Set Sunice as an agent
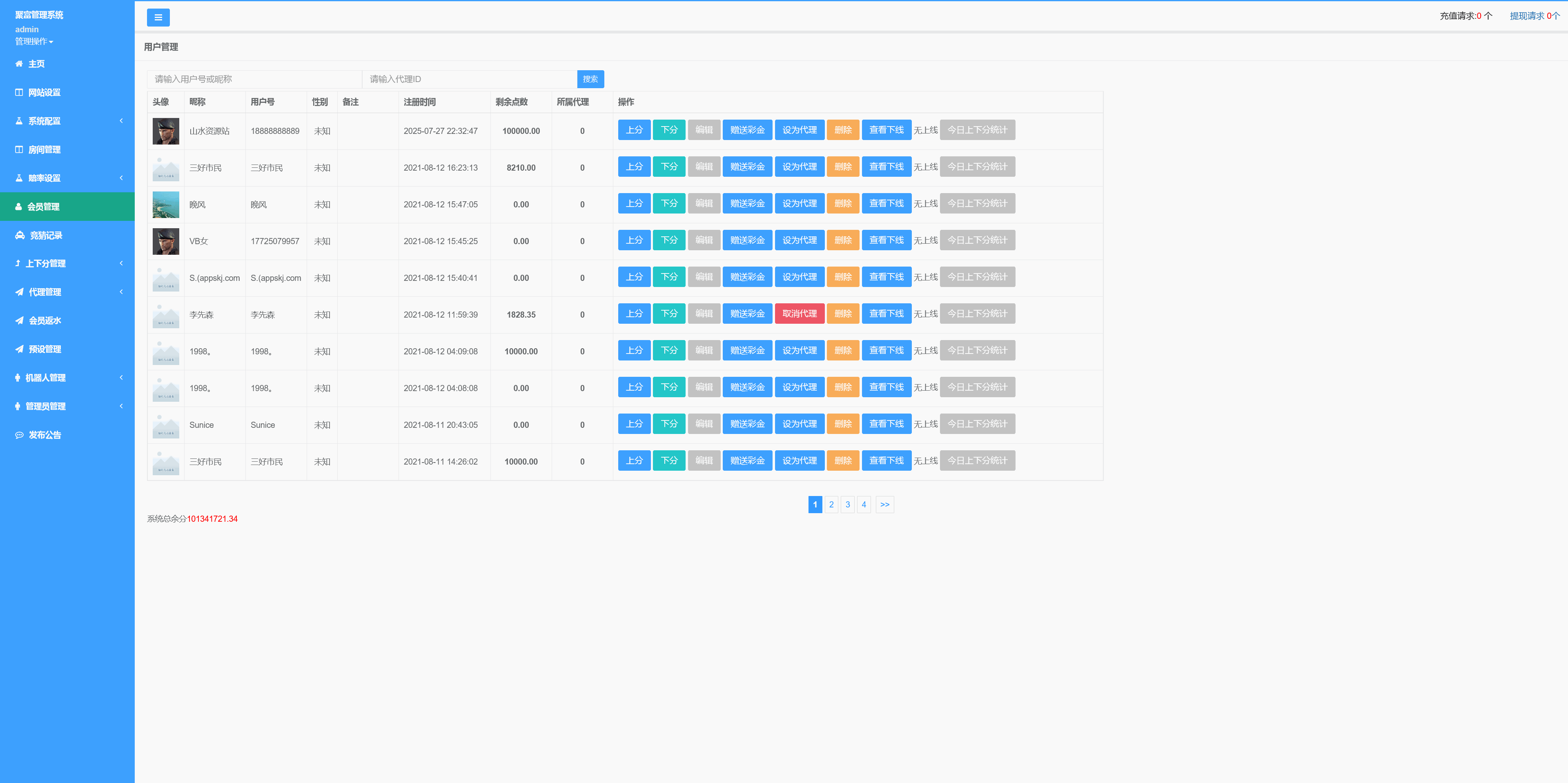 coord(799,423)
